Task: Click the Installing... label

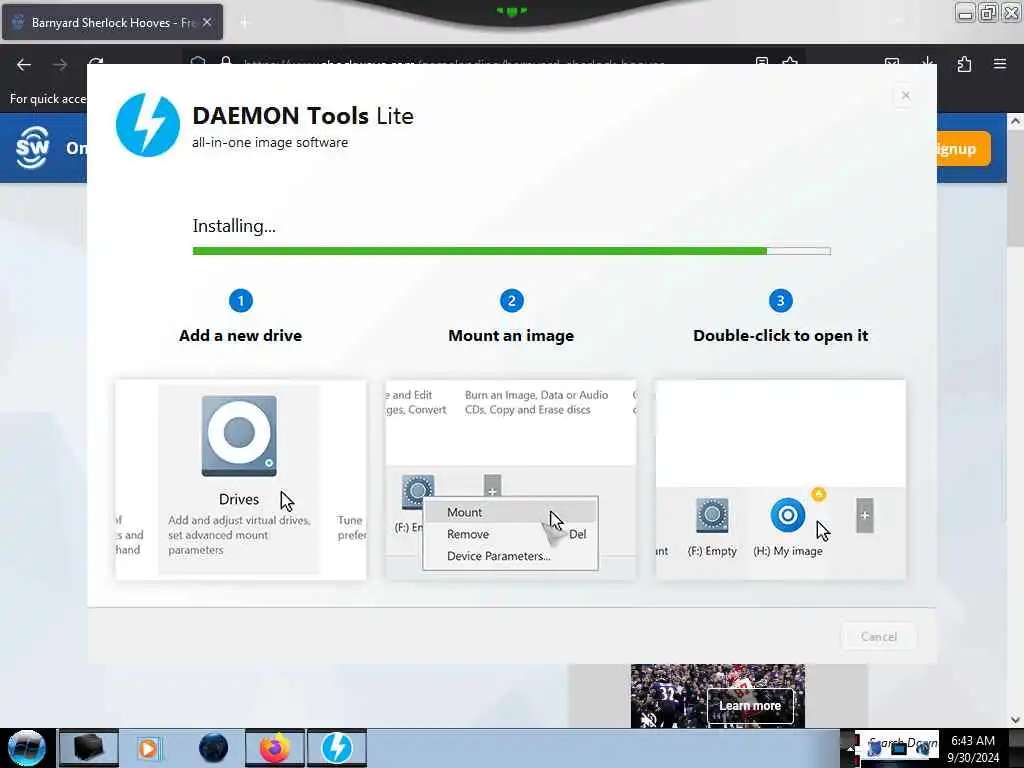Action: click(234, 226)
